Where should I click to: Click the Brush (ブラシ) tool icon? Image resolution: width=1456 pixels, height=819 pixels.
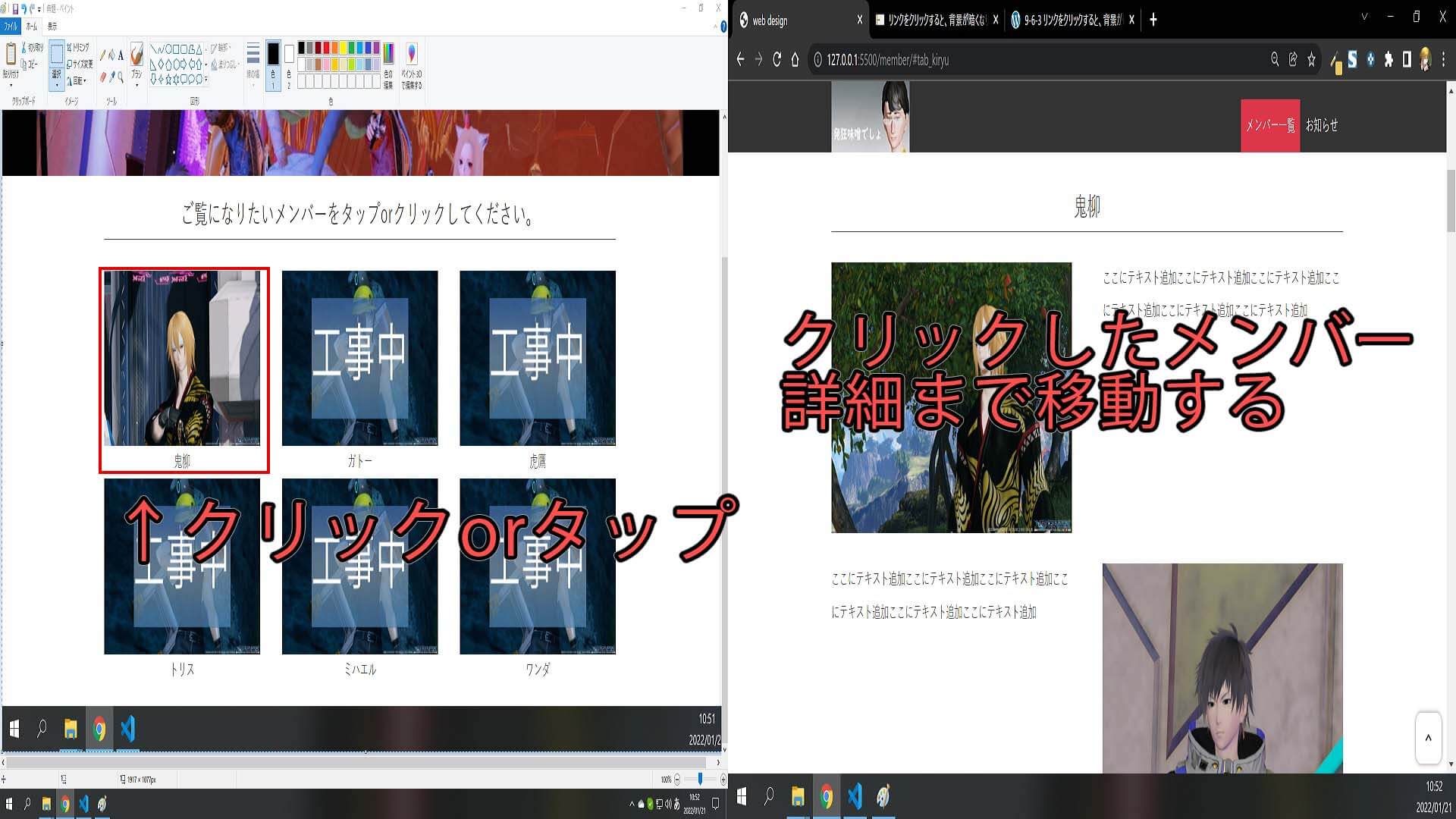[136, 55]
